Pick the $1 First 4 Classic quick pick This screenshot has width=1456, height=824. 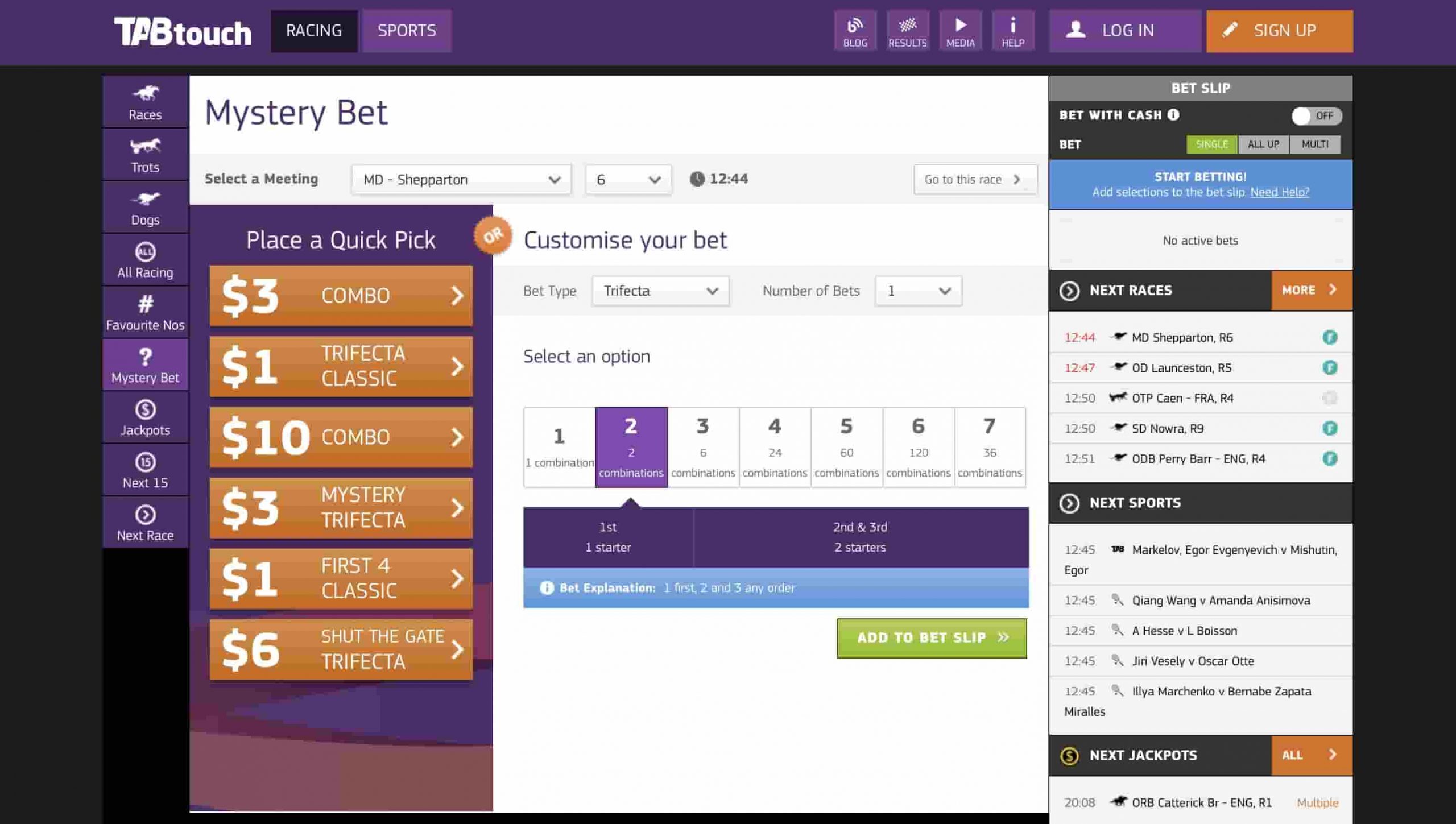click(341, 579)
